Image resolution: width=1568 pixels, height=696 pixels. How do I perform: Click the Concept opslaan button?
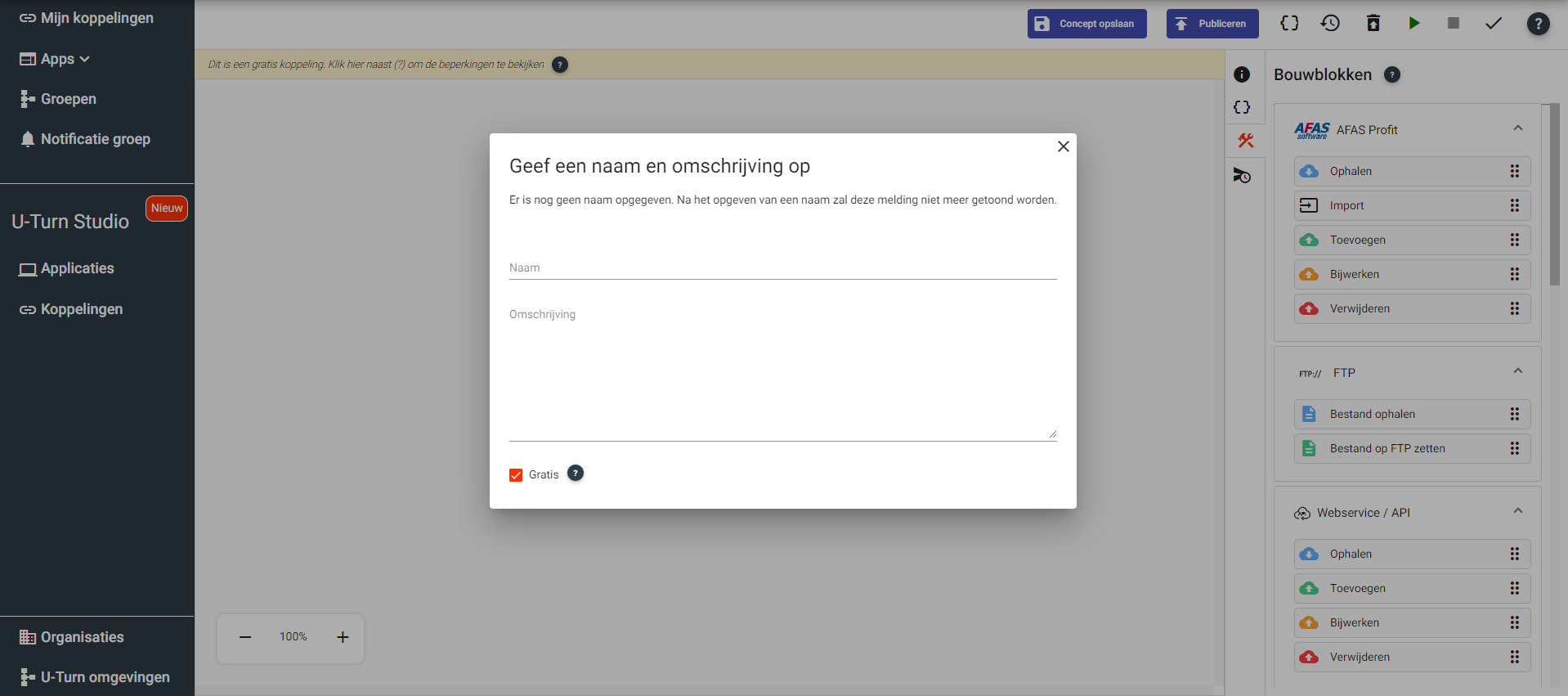point(1086,24)
